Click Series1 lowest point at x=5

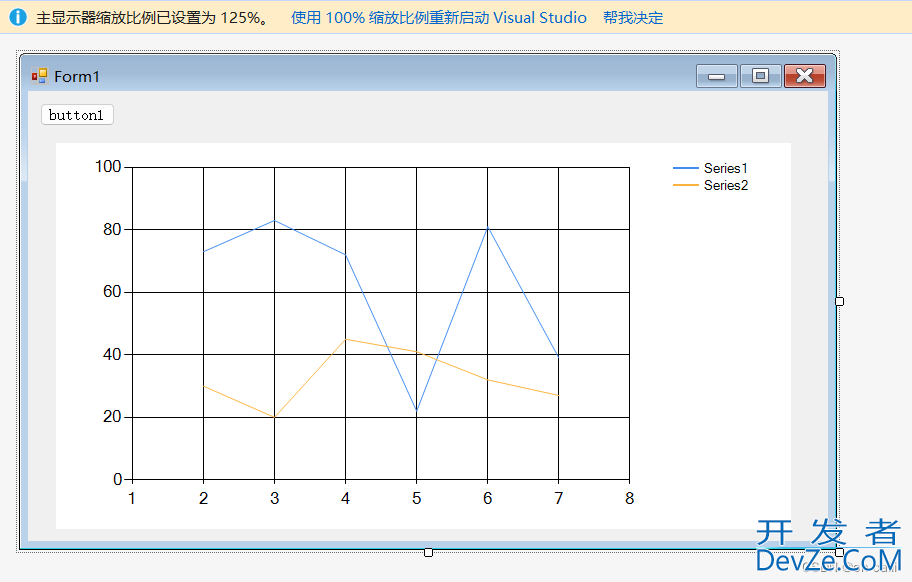point(416,411)
